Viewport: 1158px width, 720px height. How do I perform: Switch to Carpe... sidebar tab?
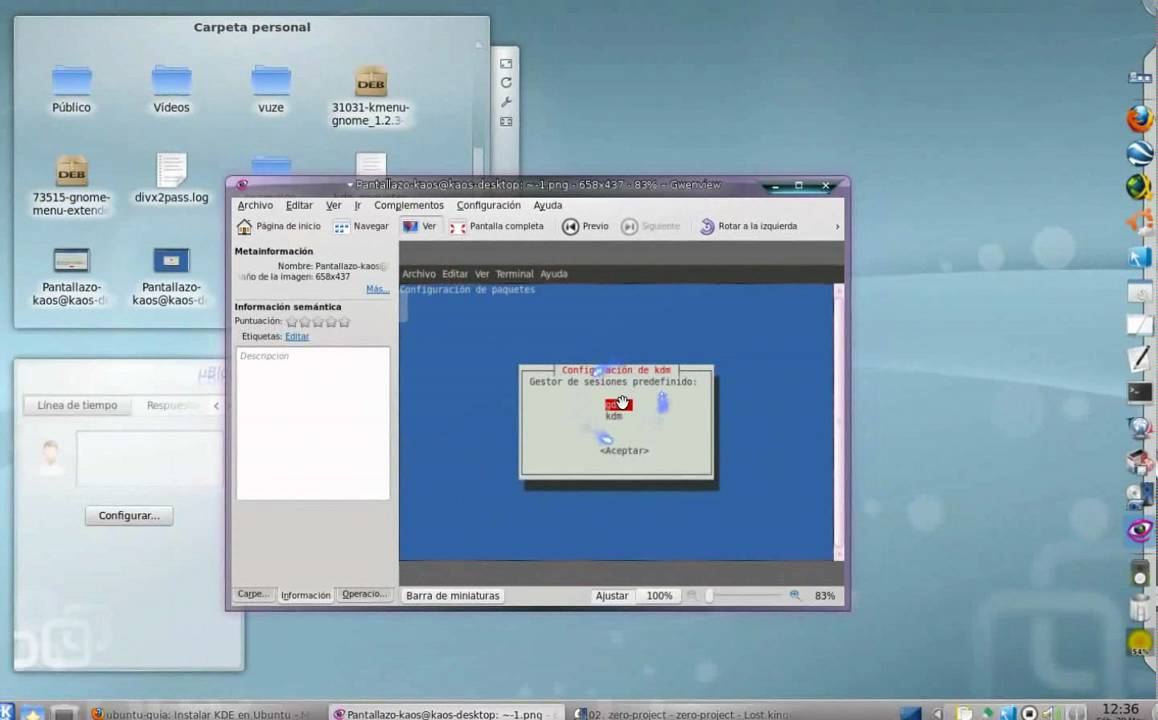[253, 594]
